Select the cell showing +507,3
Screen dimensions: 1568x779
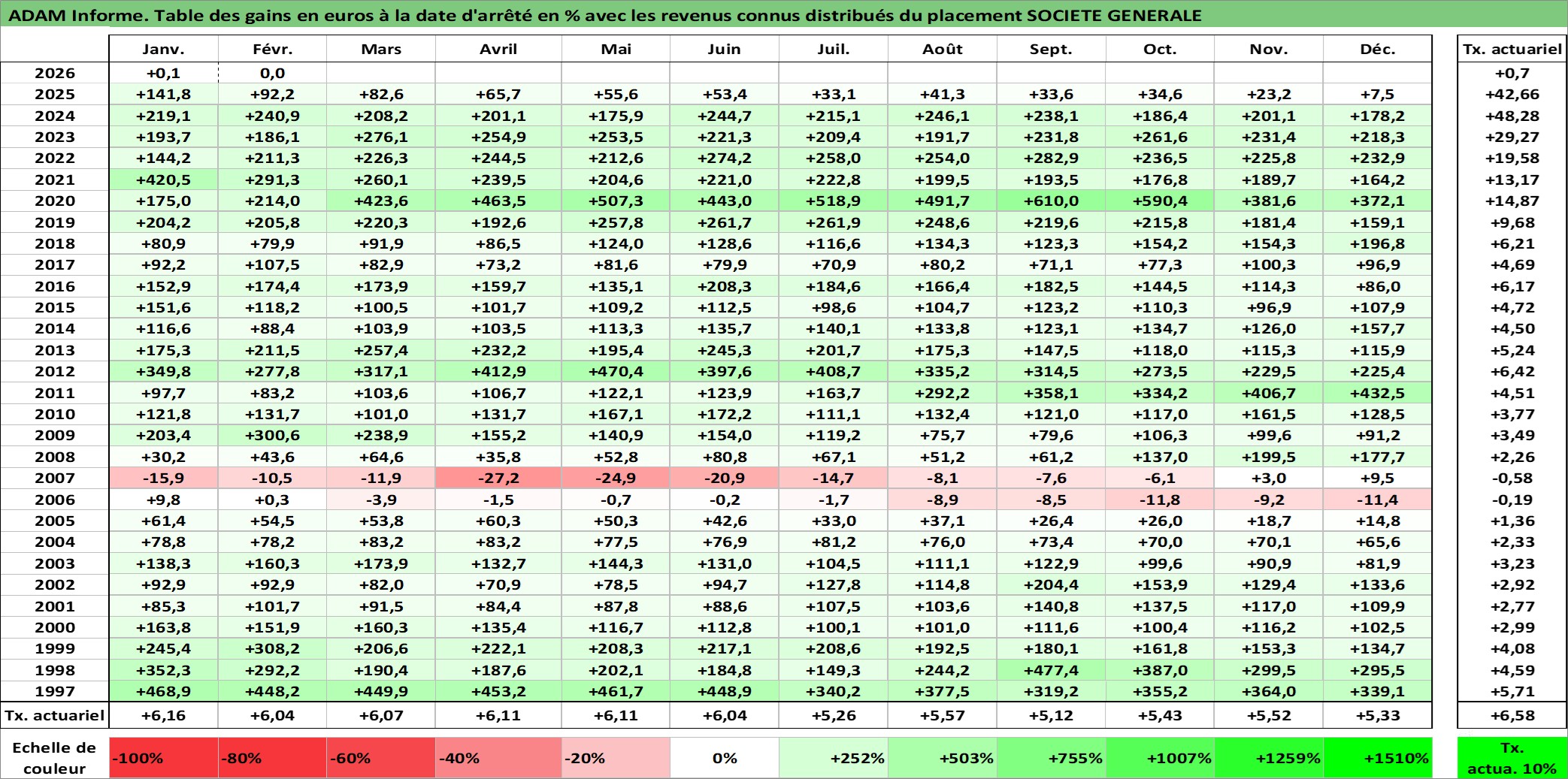point(616,201)
